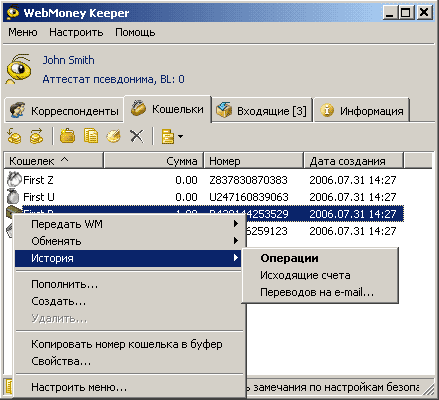Screen dimensions: 439x400
Task: Click the X delete toolbar icon
Action: pos(137,136)
